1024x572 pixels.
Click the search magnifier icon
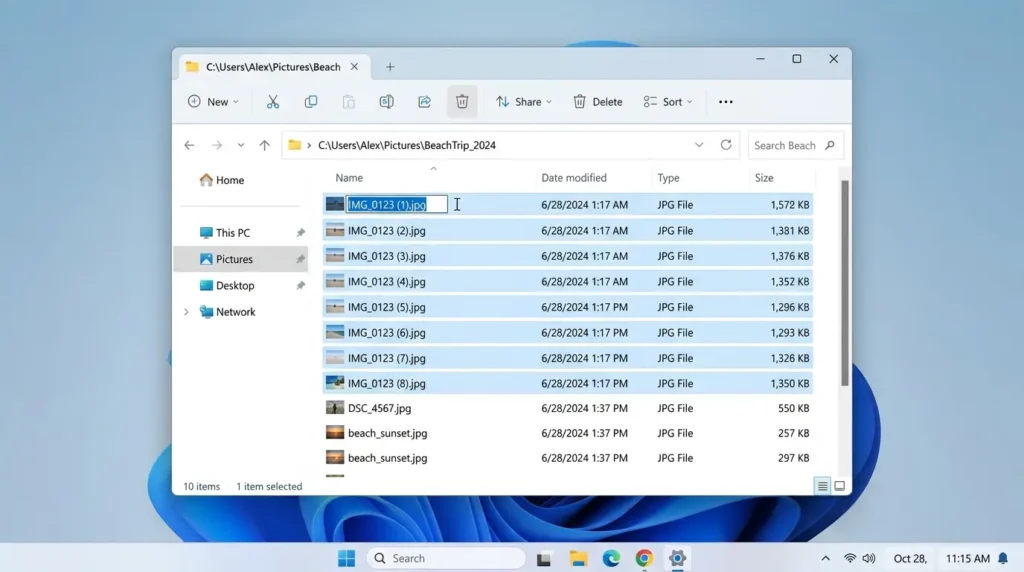pos(830,145)
